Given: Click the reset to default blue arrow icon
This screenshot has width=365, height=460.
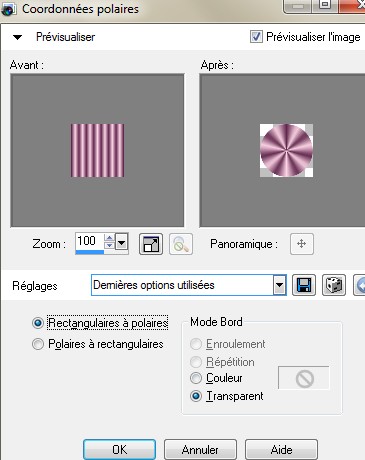Looking at the screenshot, I should 360,285.
